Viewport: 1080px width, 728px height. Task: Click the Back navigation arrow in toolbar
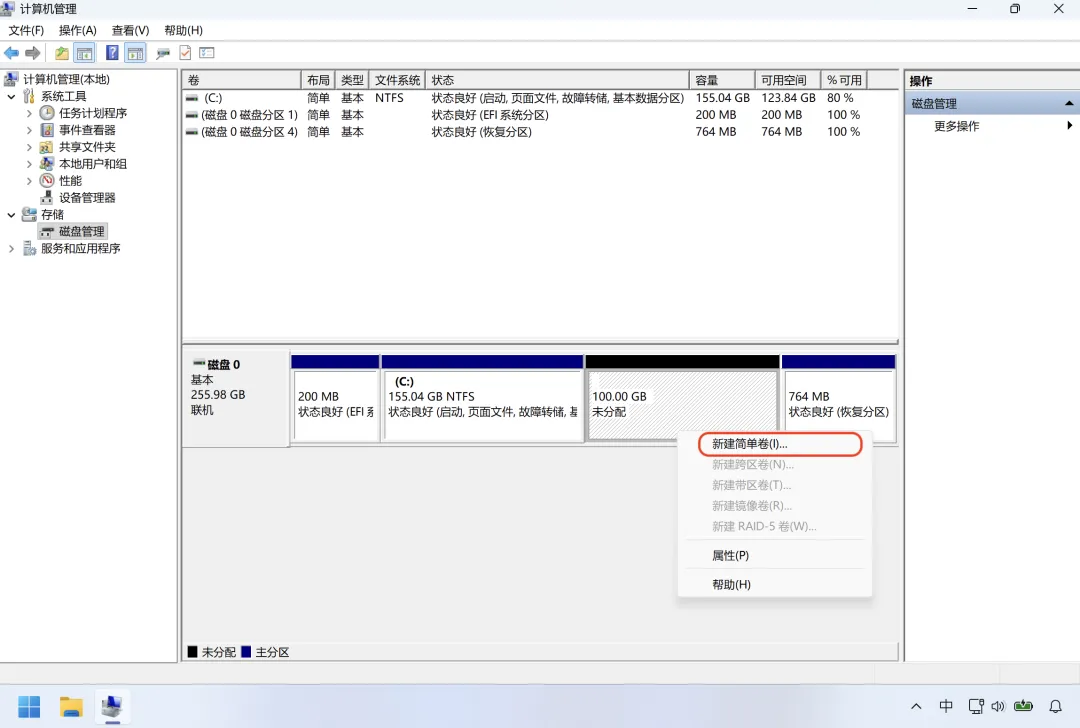coord(12,52)
